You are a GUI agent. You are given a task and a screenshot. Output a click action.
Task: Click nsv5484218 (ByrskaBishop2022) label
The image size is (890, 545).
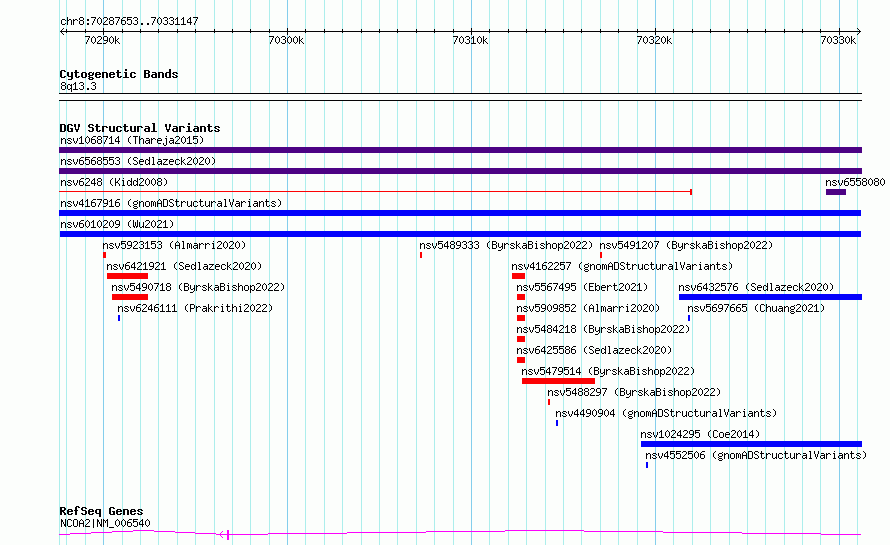coord(603,329)
